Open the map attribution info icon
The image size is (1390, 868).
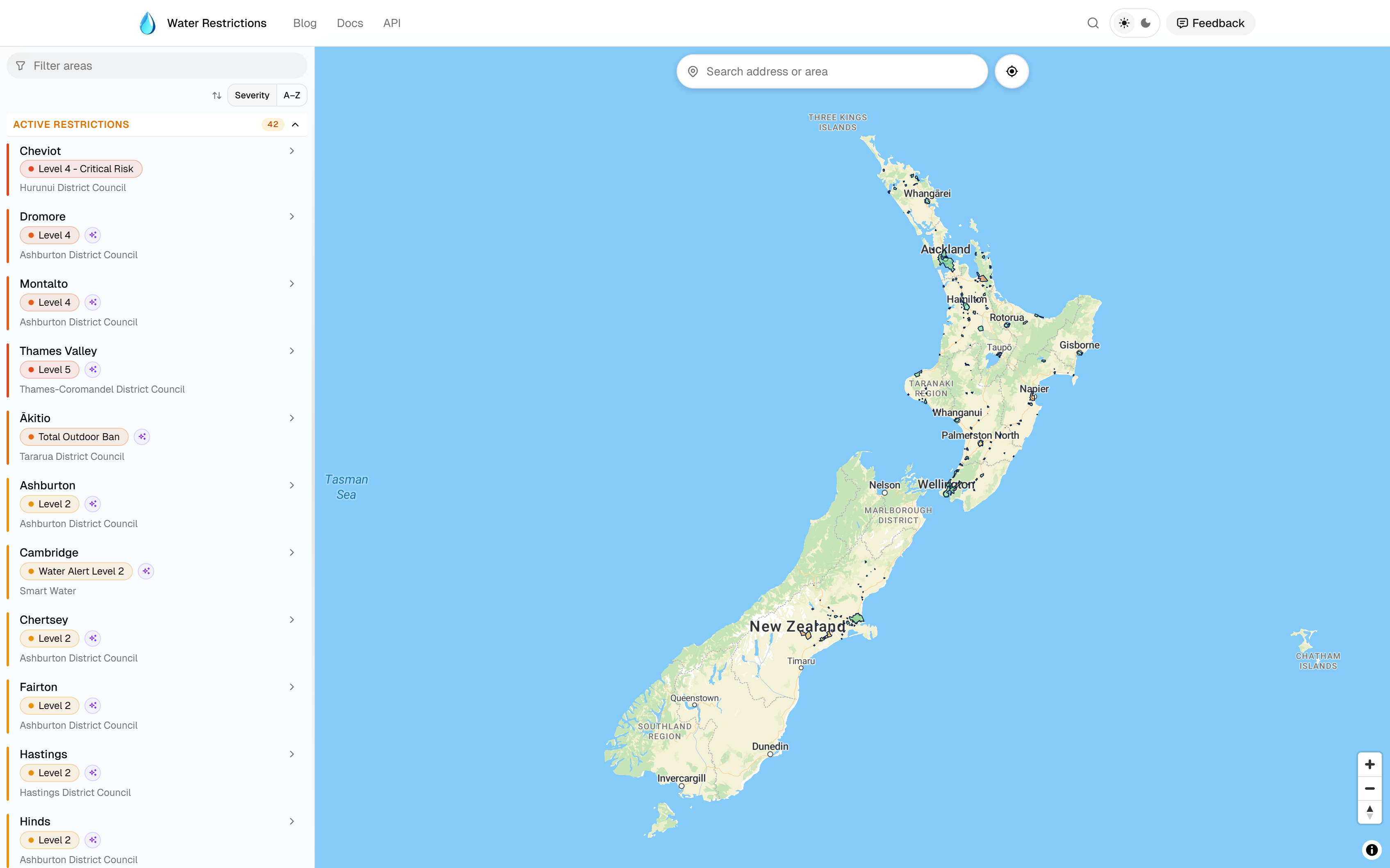point(1372,850)
